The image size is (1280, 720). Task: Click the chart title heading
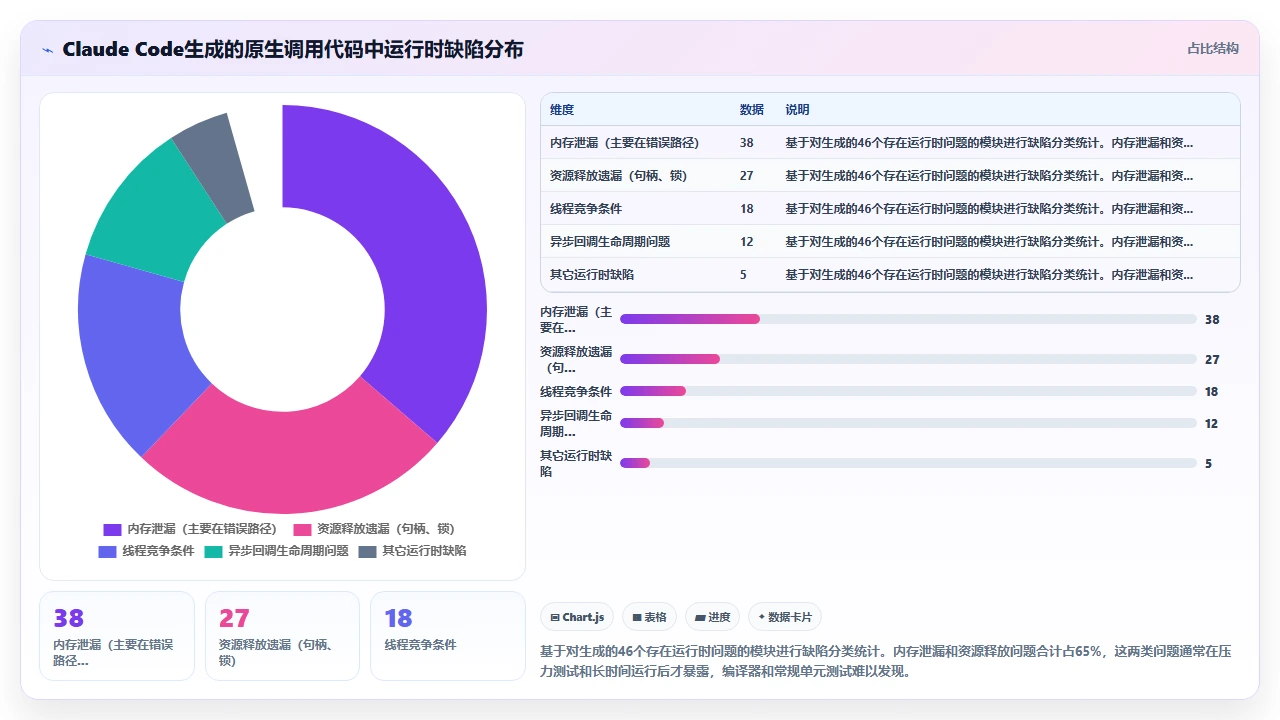tap(292, 49)
